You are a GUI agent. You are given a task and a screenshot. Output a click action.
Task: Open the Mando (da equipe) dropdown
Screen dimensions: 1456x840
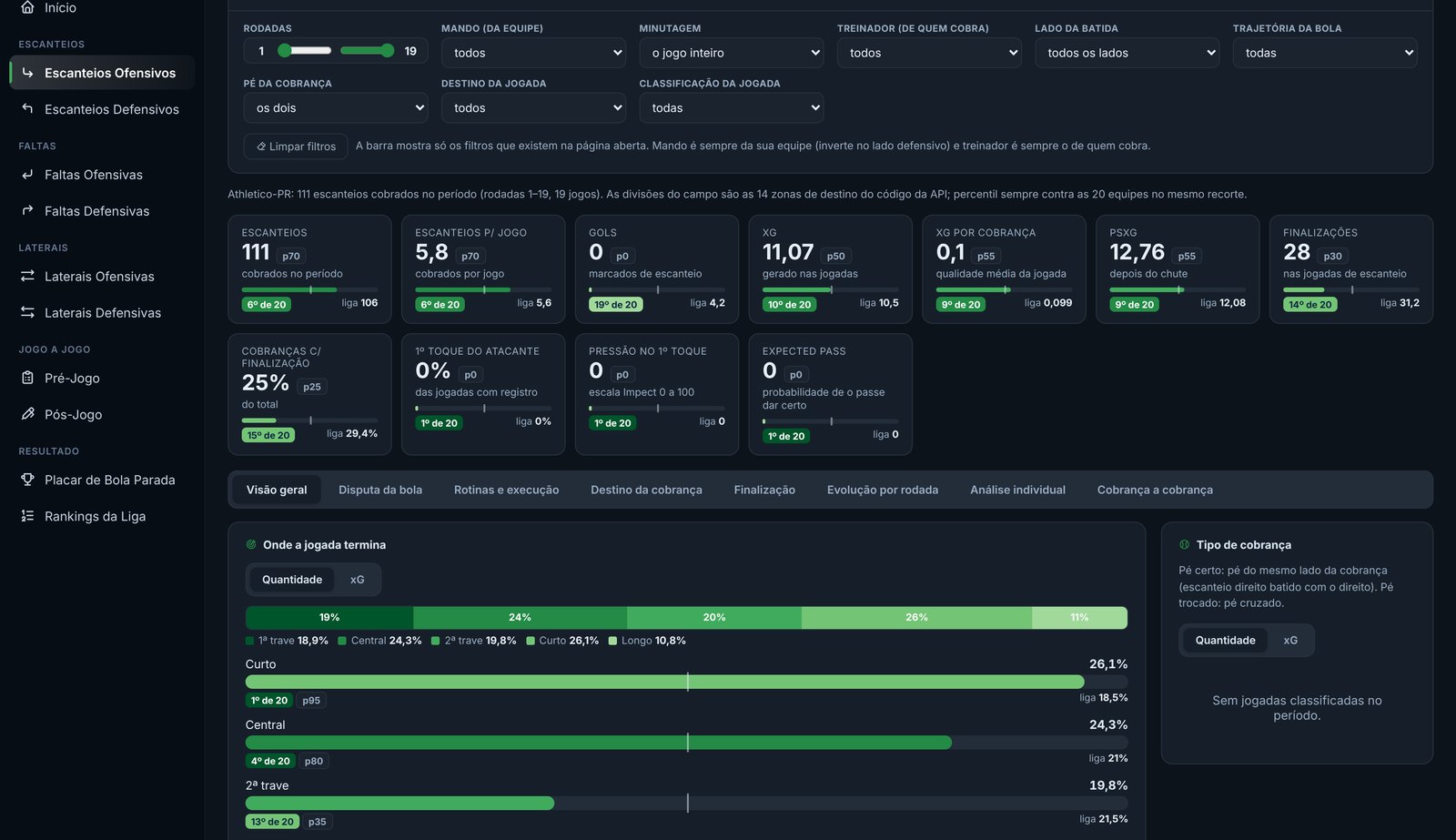click(534, 53)
